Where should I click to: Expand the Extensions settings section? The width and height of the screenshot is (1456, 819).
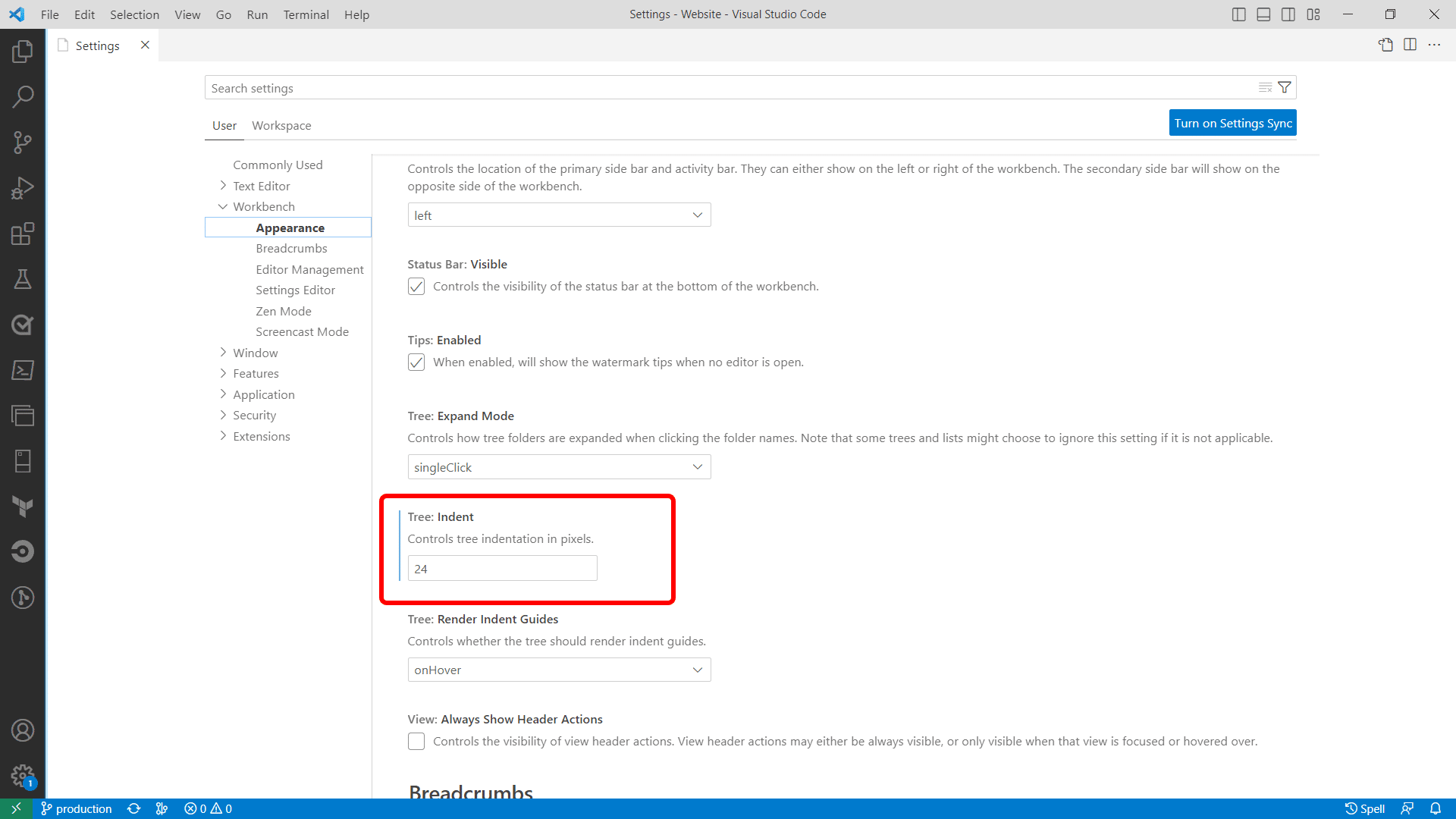click(x=223, y=436)
